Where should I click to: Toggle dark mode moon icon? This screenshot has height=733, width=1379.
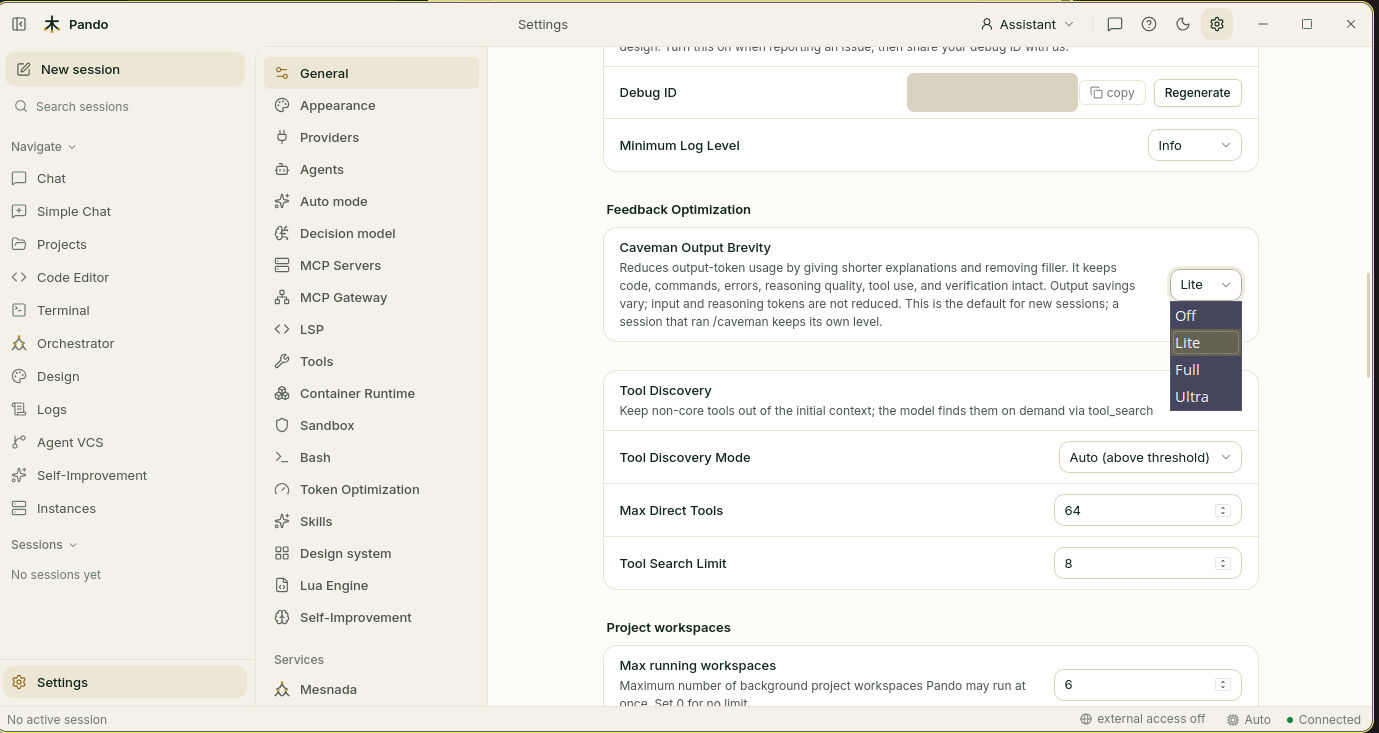[x=1183, y=24]
